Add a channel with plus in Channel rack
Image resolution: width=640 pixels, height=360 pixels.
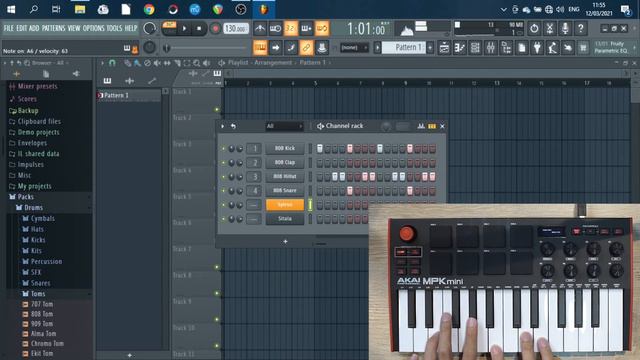click(x=285, y=242)
